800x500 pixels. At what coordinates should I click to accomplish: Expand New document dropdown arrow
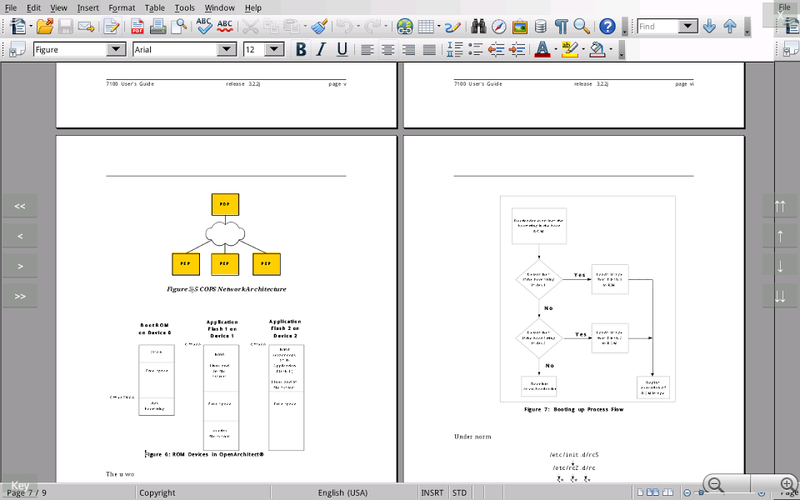click(x=31, y=26)
